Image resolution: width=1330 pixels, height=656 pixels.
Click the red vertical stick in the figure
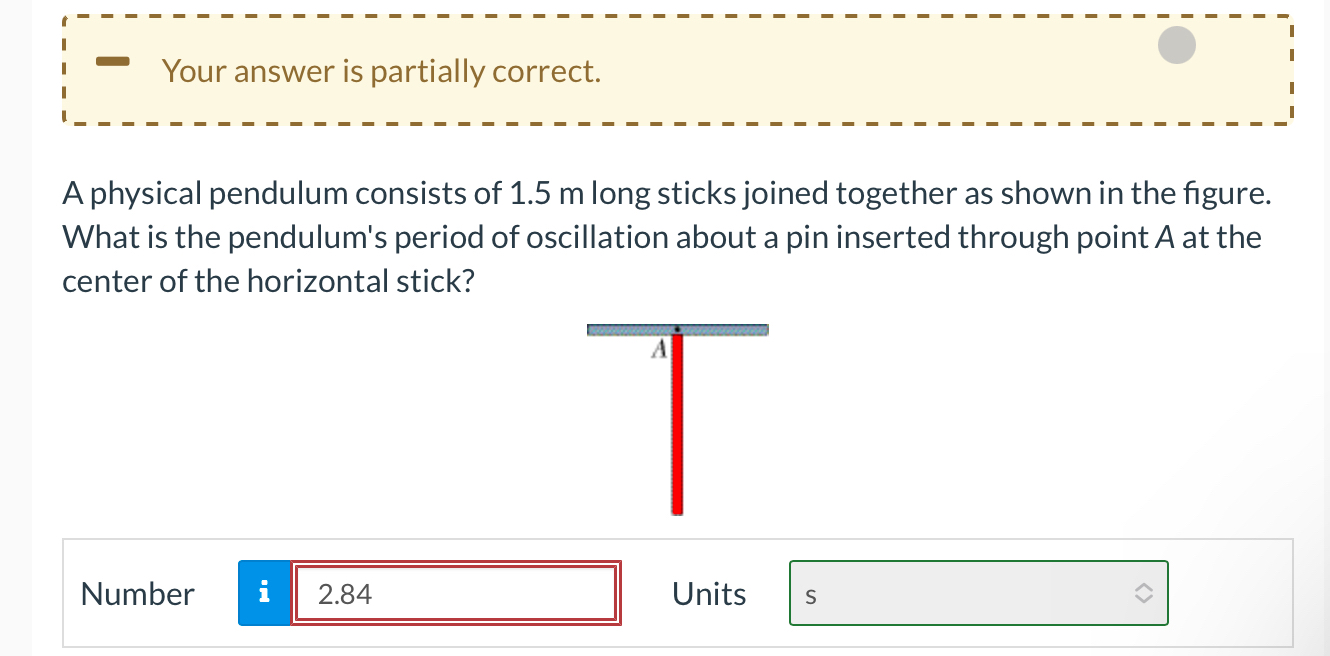[x=677, y=430]
